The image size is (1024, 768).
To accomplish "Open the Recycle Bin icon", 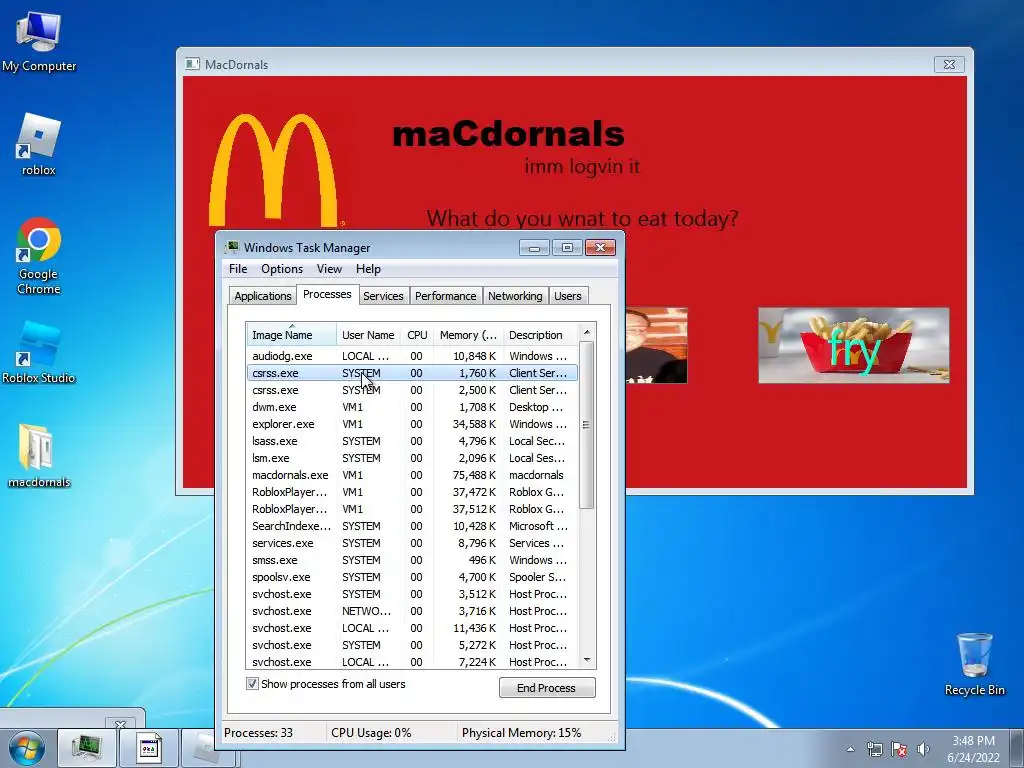I will [974, 664].
